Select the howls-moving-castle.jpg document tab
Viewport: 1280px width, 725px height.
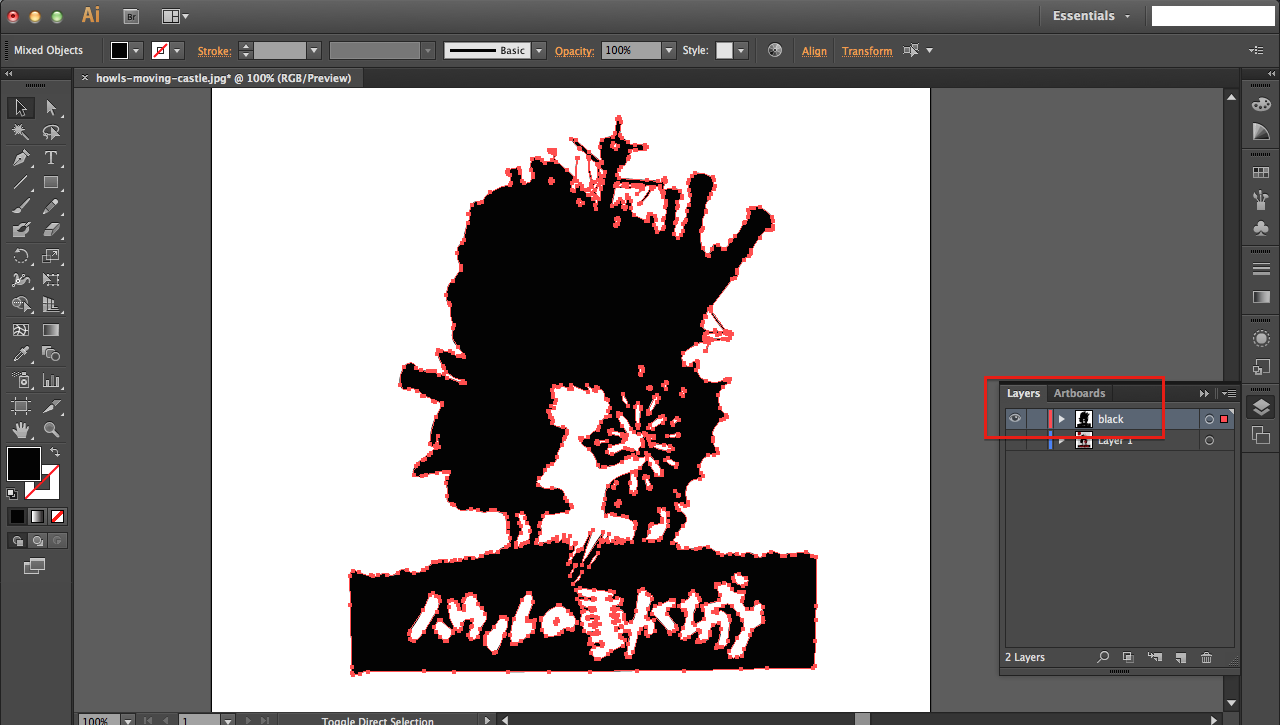[223, 78]
